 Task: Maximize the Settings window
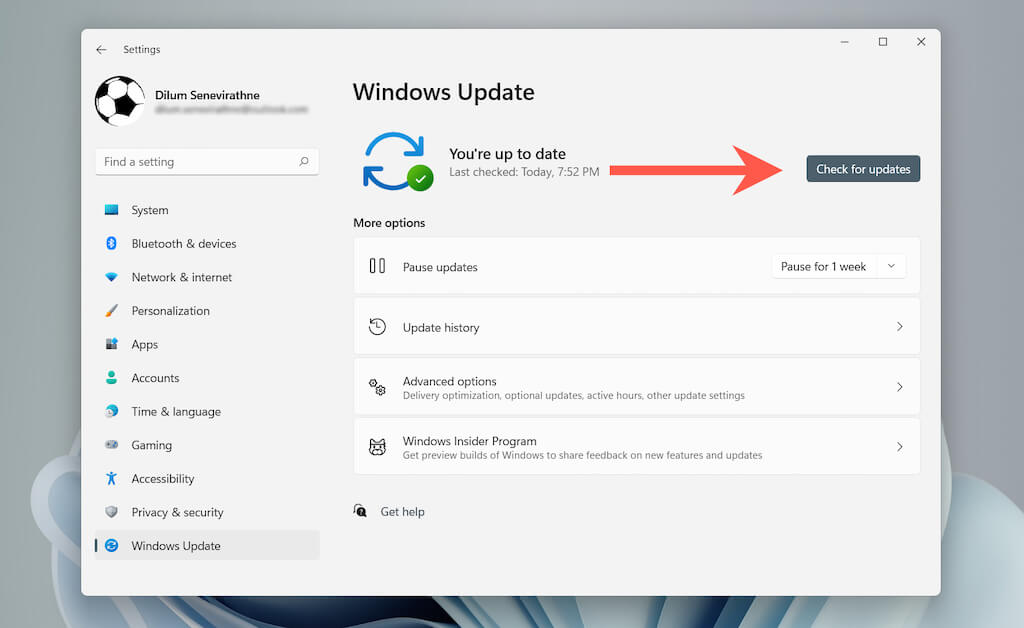pyautogui.click(x=883, y=42)
